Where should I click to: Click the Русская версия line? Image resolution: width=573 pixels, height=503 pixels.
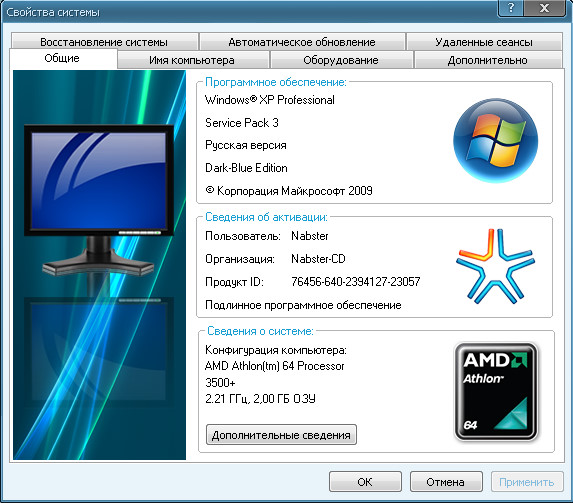pyautogui.click(x=246, y=145)
